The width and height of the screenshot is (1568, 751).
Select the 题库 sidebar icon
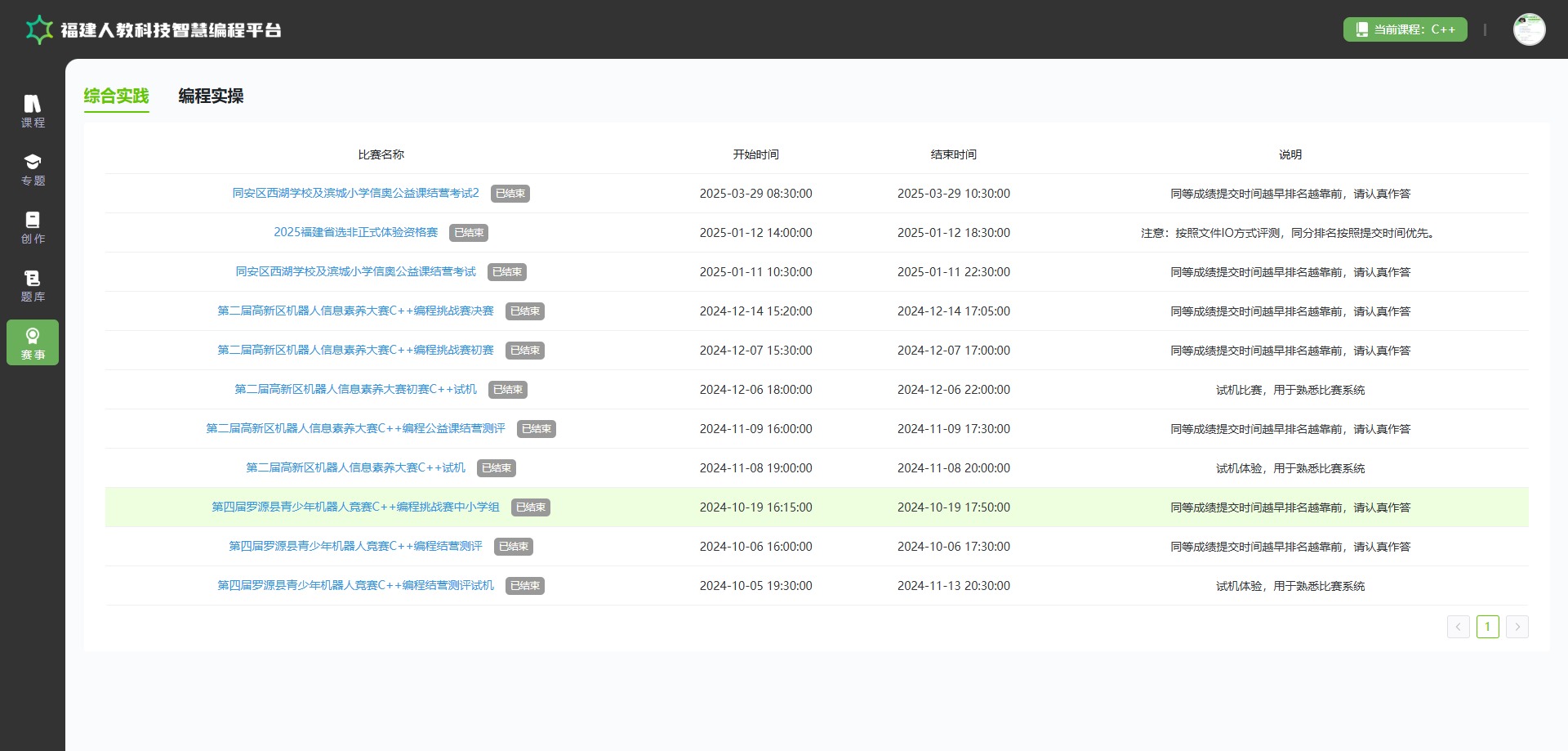[33, 285]
